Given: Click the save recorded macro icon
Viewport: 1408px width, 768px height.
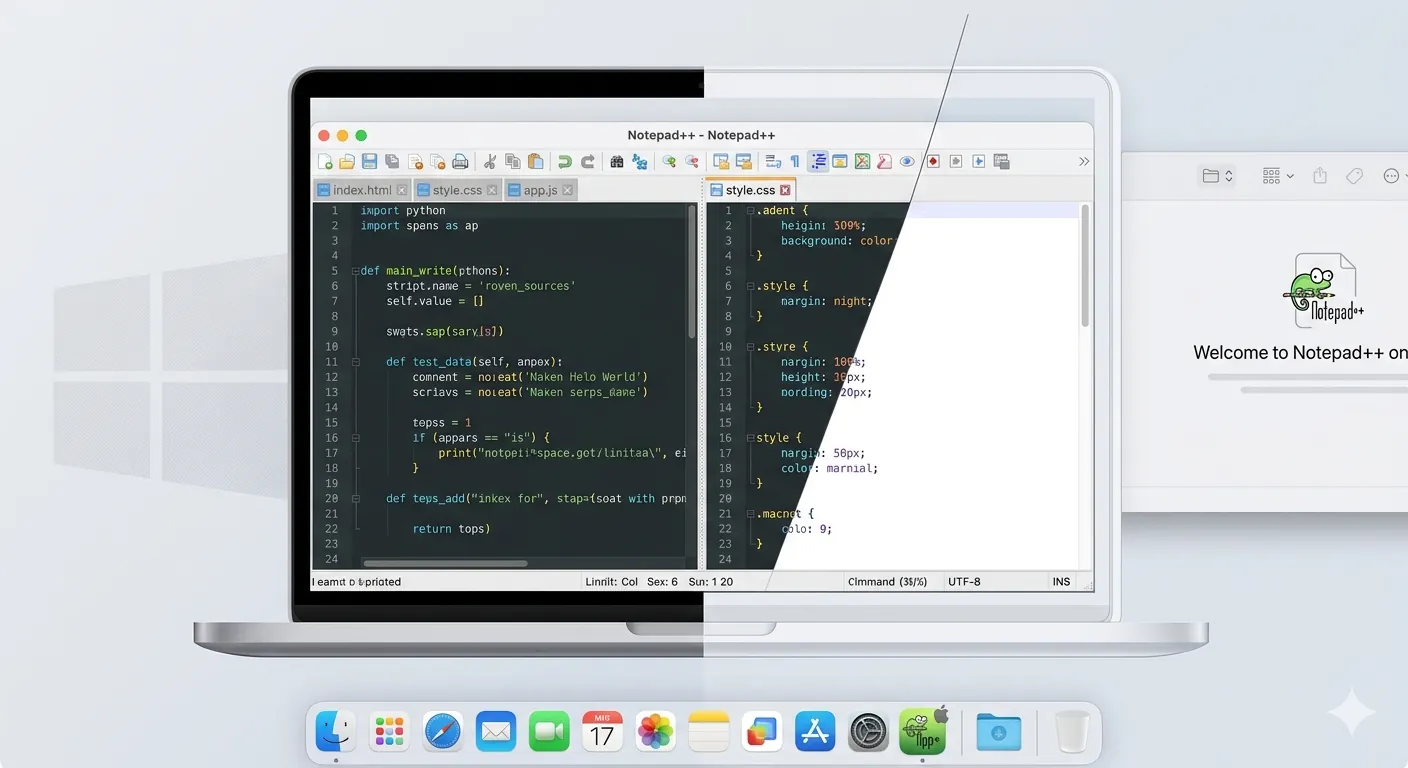Looking at the screenshot, I should coord(1001,162).
